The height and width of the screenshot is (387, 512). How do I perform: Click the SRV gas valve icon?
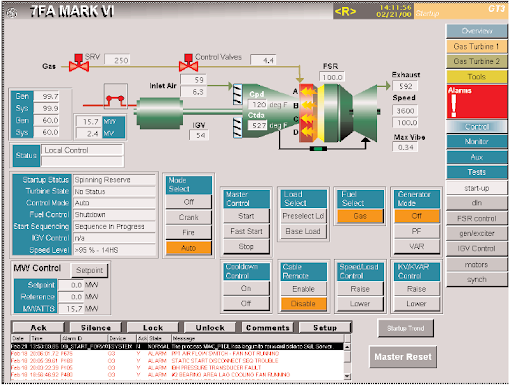coord(79,63)
